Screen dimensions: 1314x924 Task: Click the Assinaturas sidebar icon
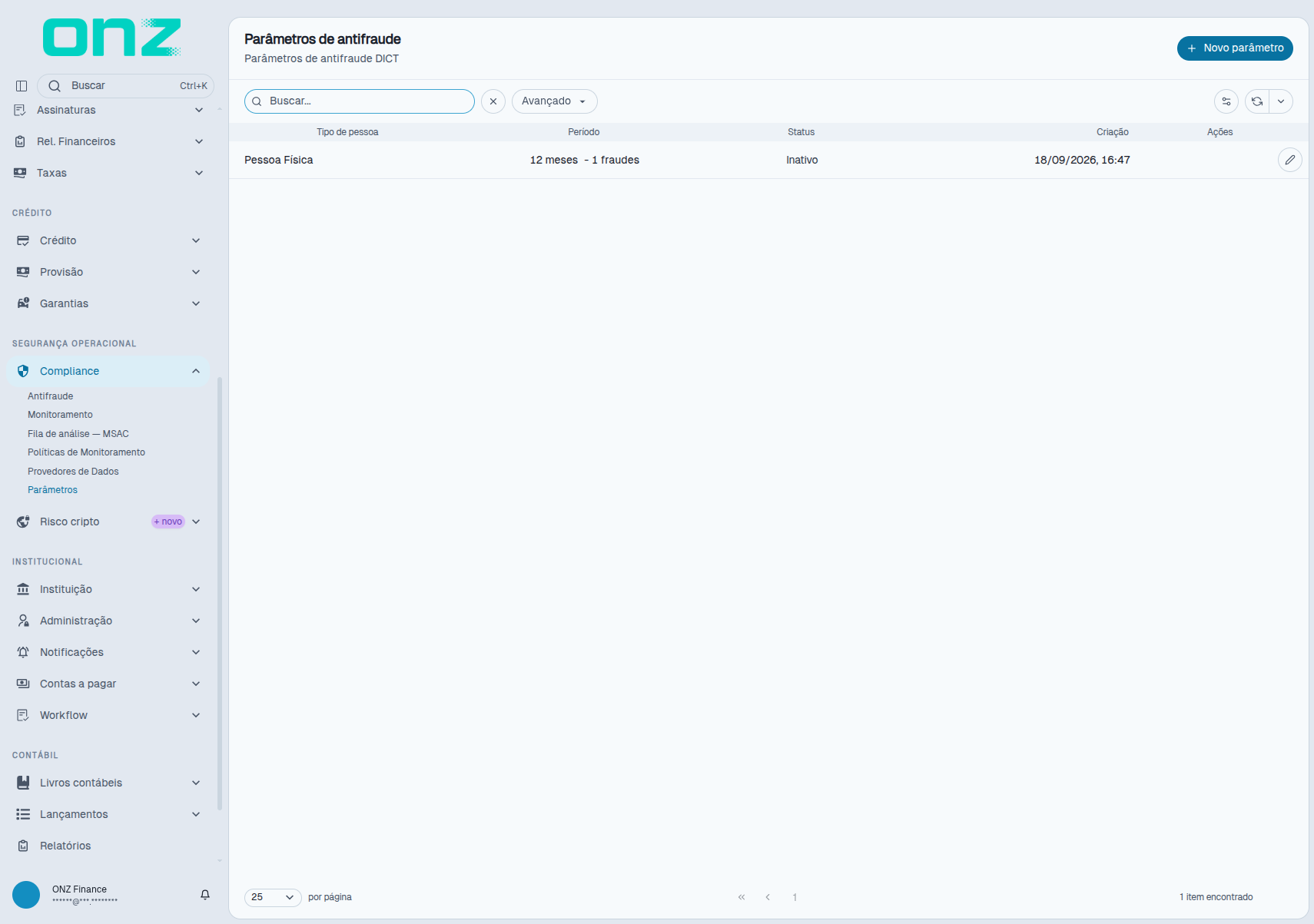(x=20, y=110)
